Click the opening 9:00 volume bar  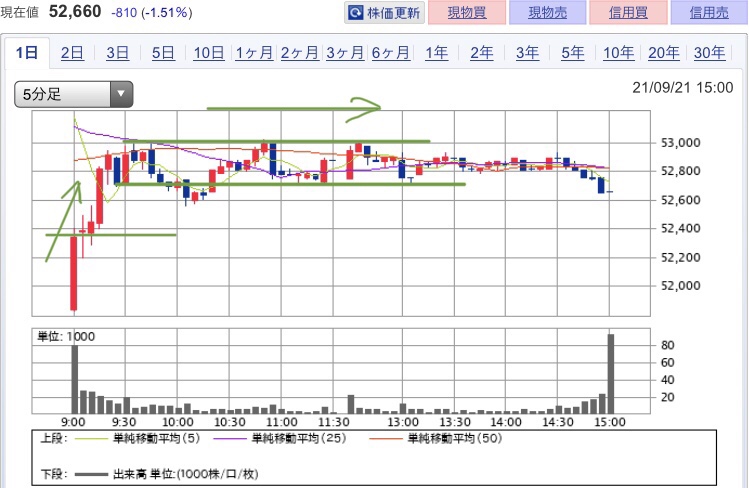pos(75,380)
